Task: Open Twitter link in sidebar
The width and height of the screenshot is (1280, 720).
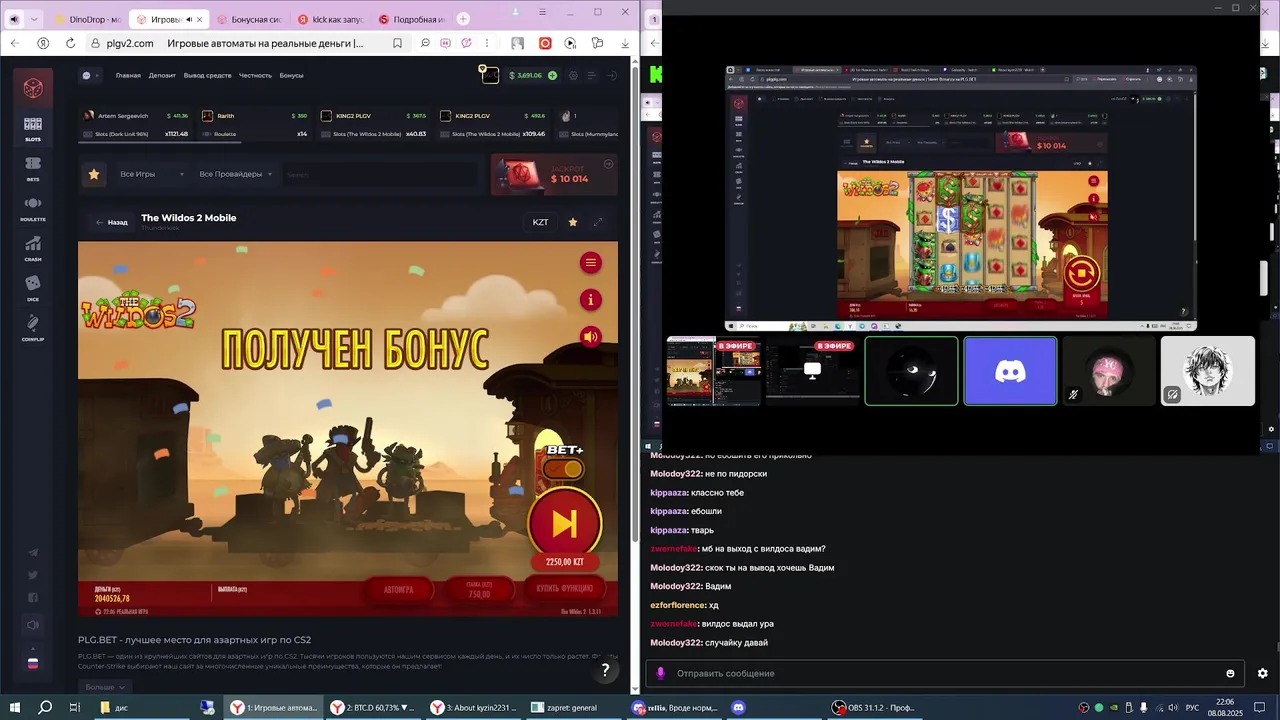Action: point(33,575)
